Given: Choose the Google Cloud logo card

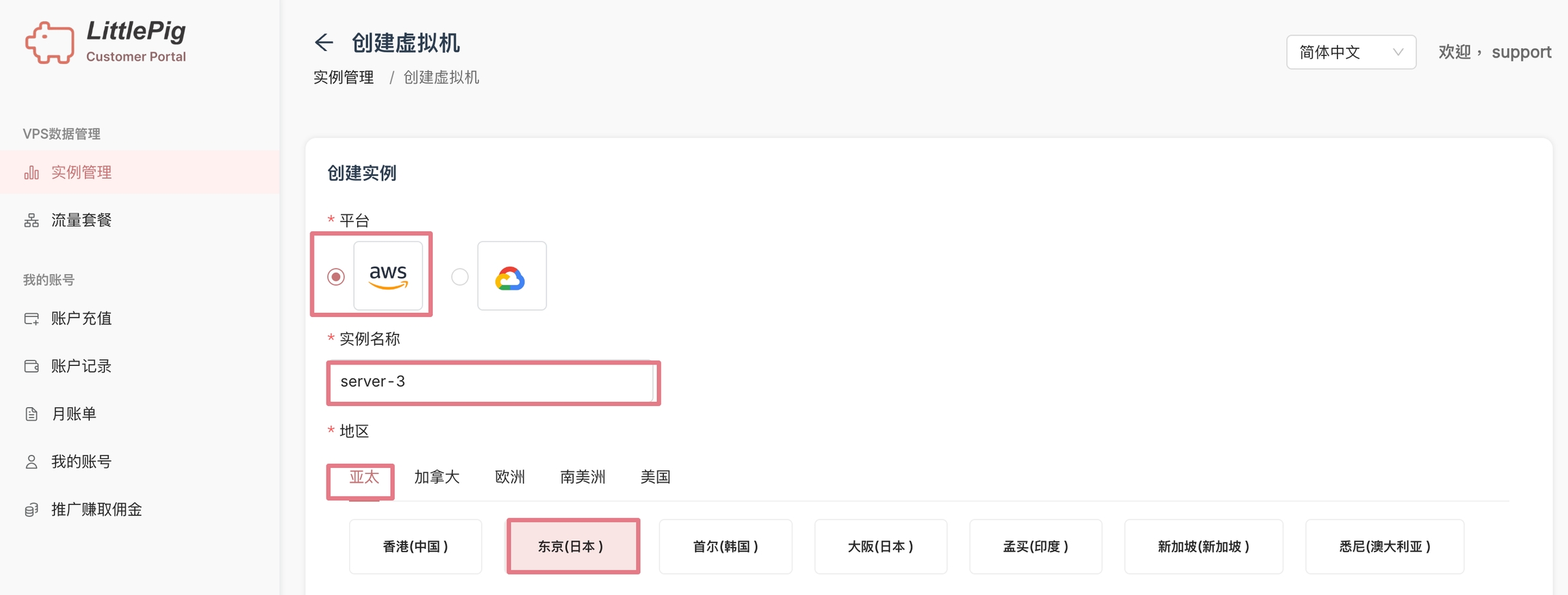Looking at the screenshot, I should point(512,276).
